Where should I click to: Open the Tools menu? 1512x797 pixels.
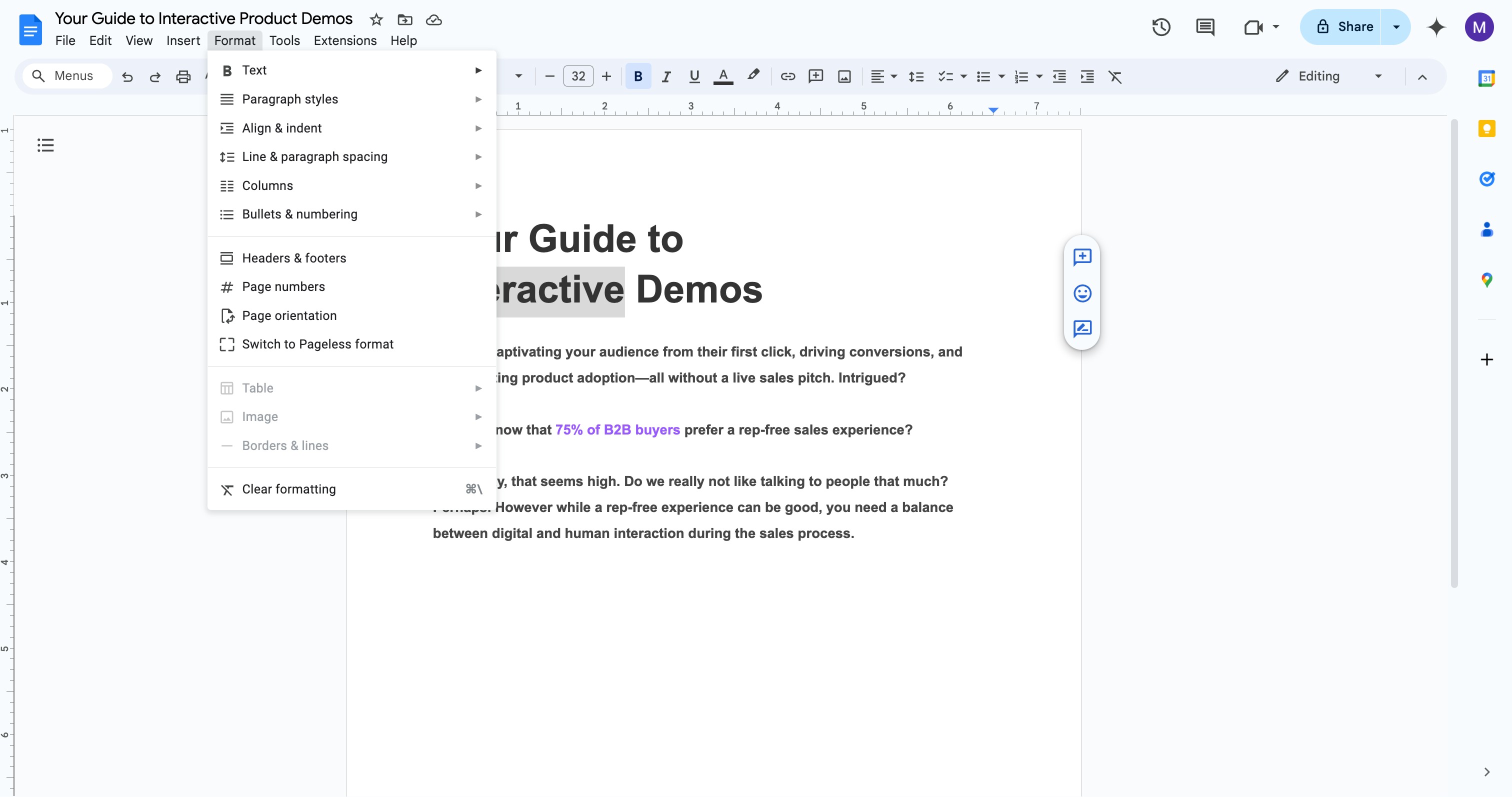tap(284, 40)
